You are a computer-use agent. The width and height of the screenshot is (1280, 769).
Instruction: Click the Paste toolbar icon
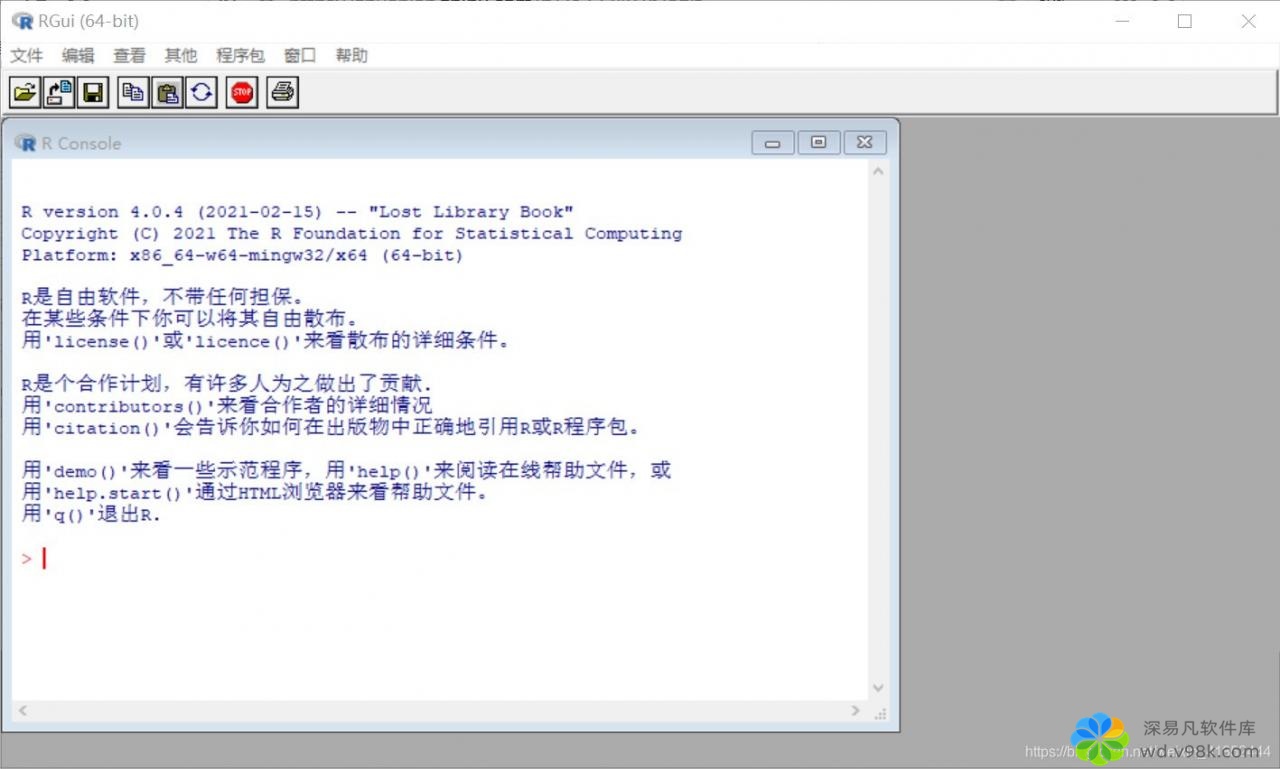[167, 93]
